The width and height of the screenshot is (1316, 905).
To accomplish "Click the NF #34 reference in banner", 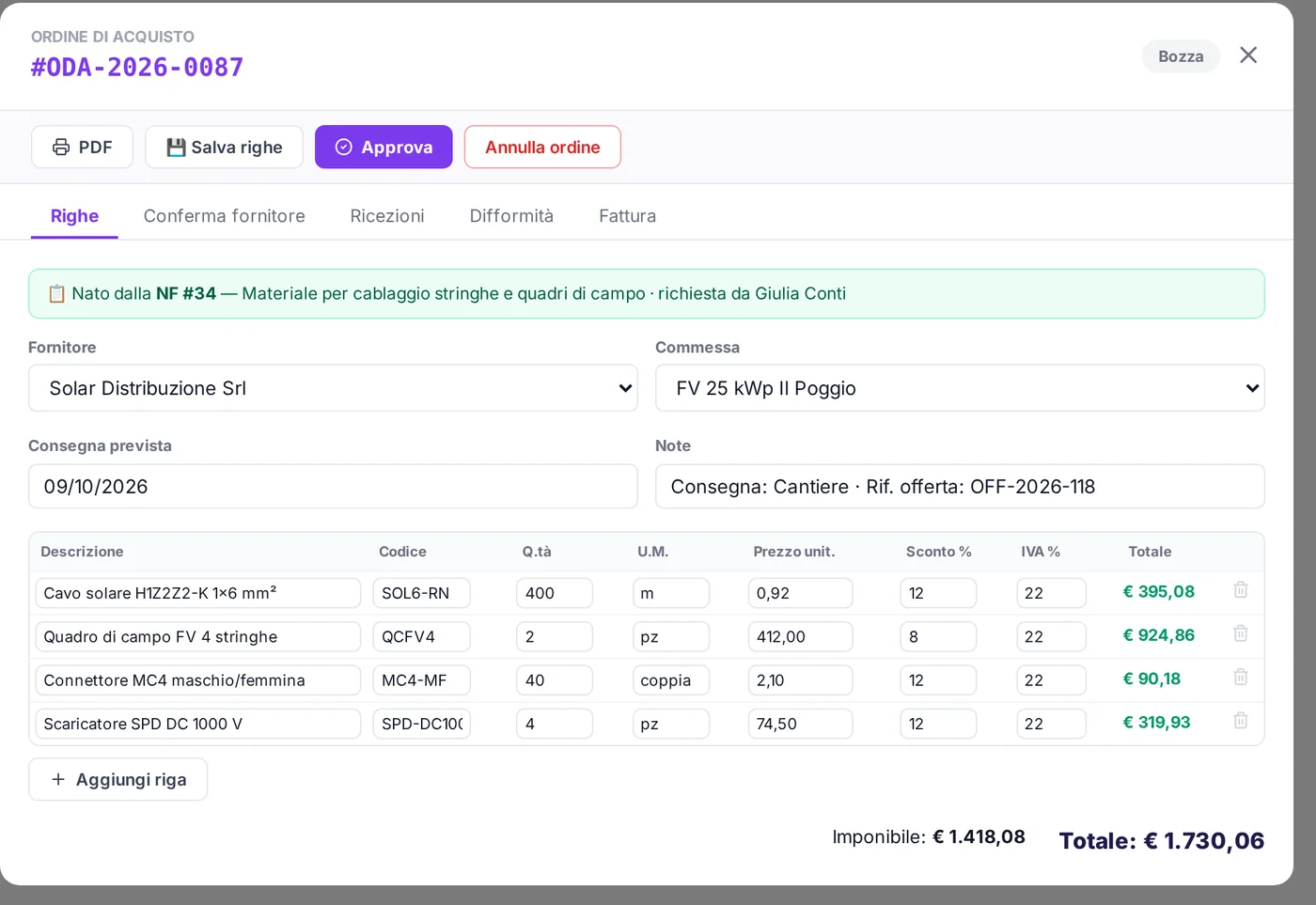I will (x=186, y=293).
